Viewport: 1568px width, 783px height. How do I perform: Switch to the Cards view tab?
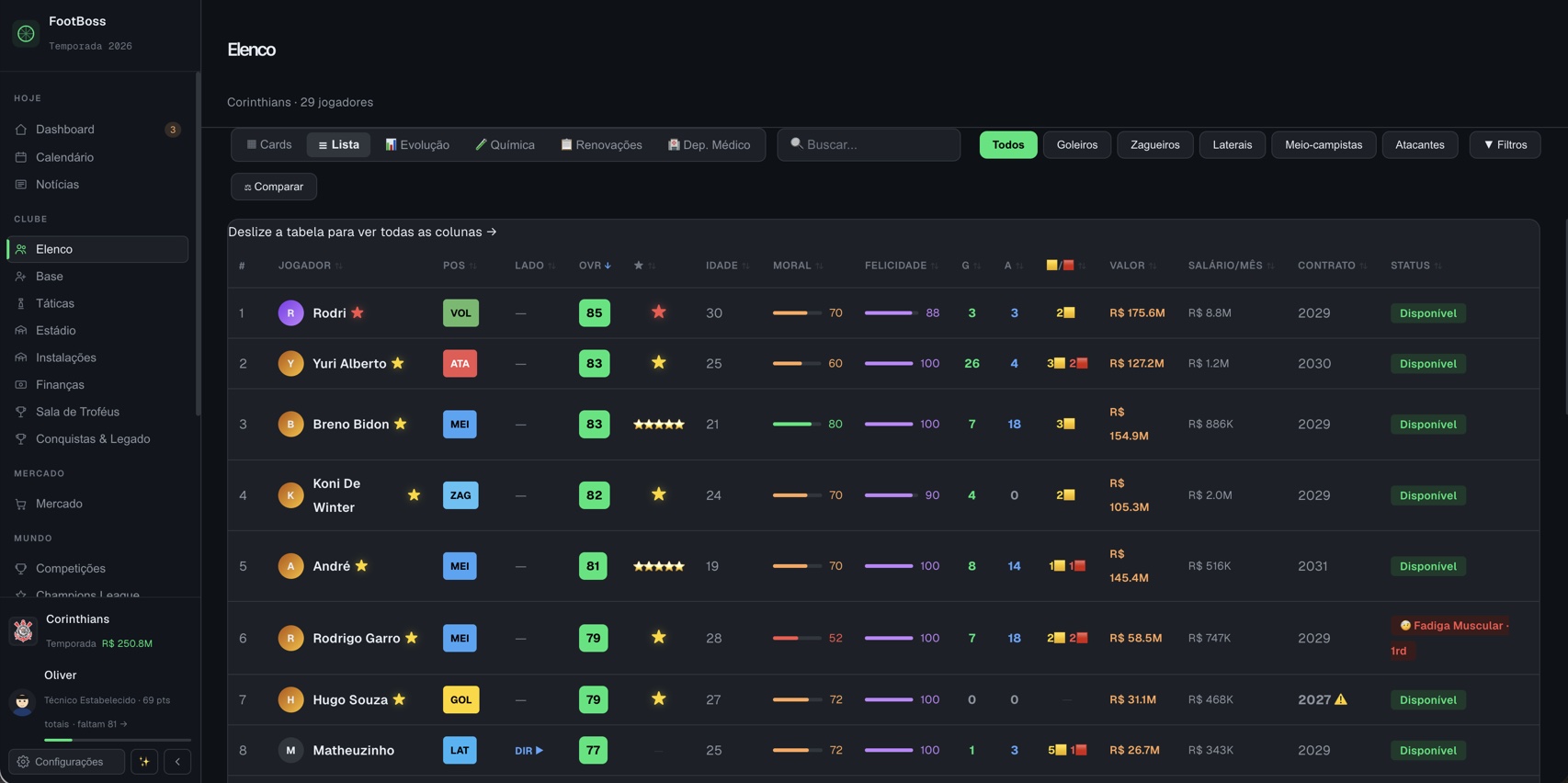pos(269,144)
